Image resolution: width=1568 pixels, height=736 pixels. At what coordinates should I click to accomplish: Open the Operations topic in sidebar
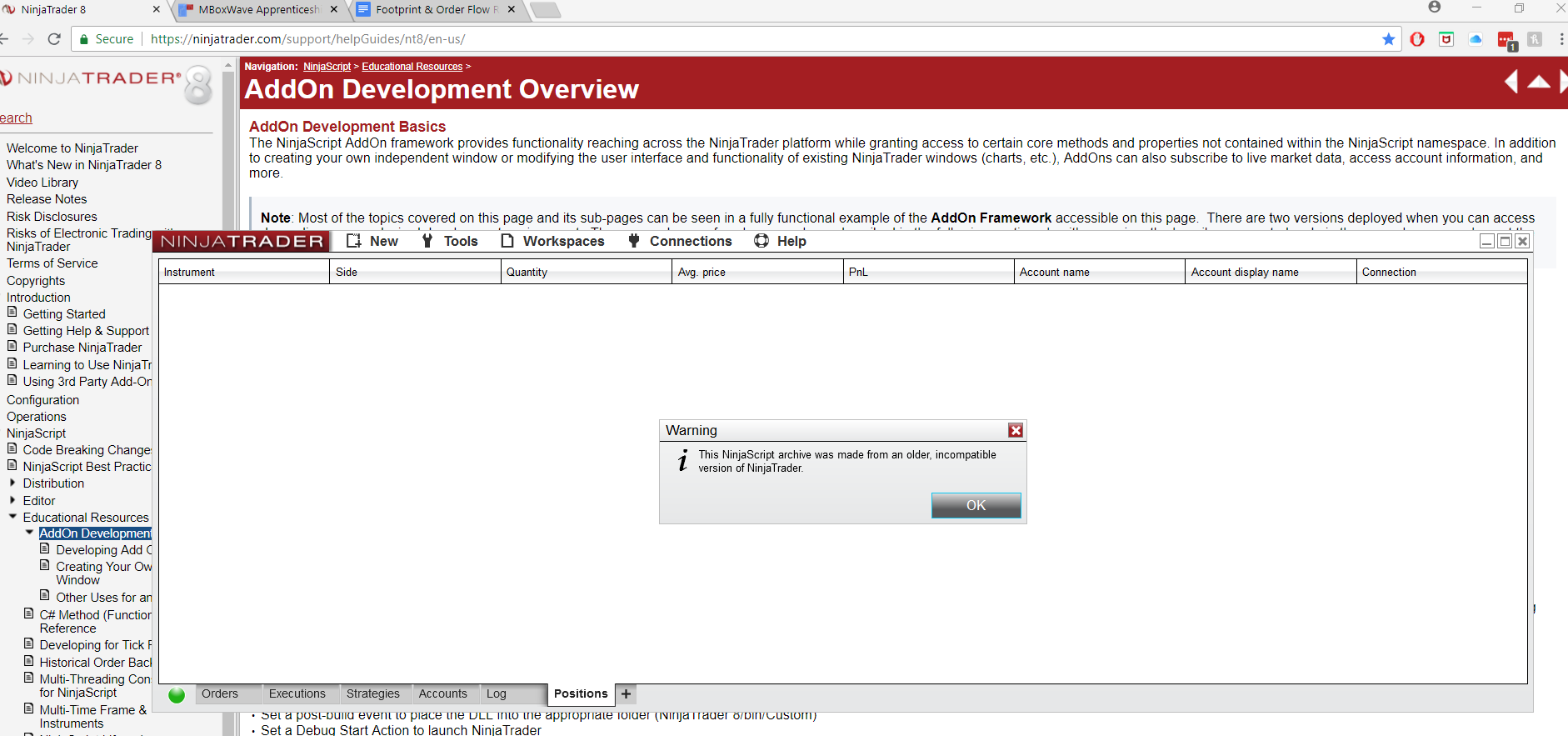(37, 417)
